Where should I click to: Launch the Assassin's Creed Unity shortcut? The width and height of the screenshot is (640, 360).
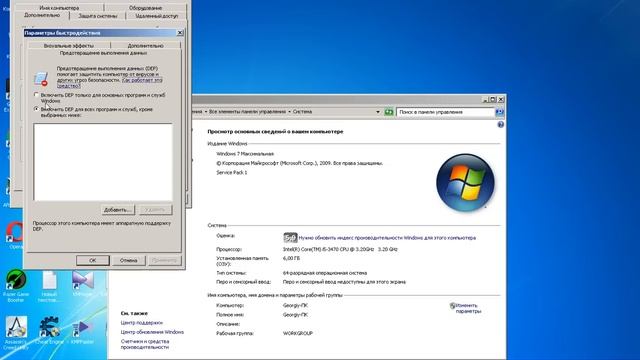16,333
